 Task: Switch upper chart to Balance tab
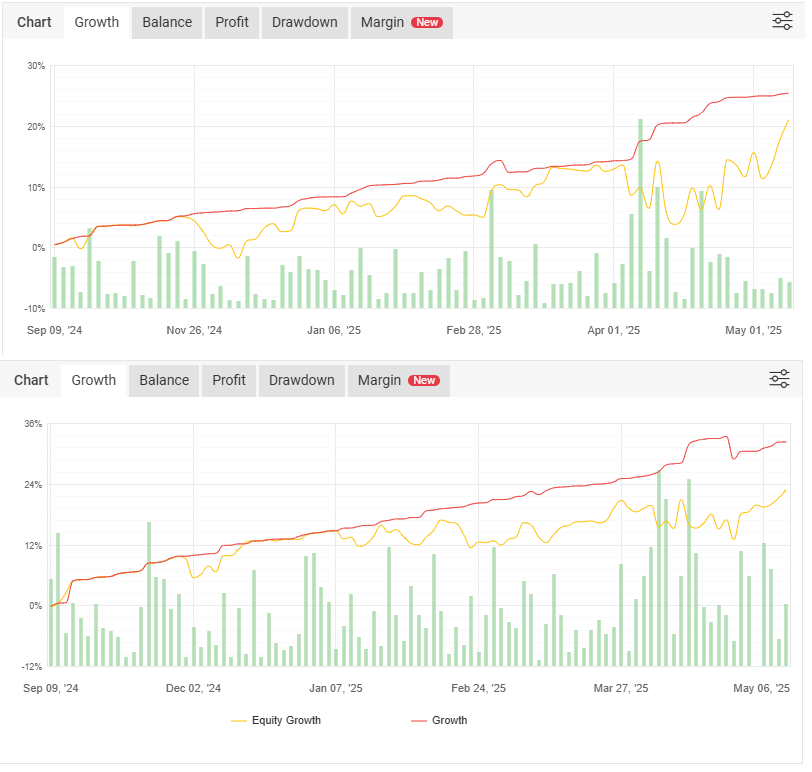(x=167, y=22)
